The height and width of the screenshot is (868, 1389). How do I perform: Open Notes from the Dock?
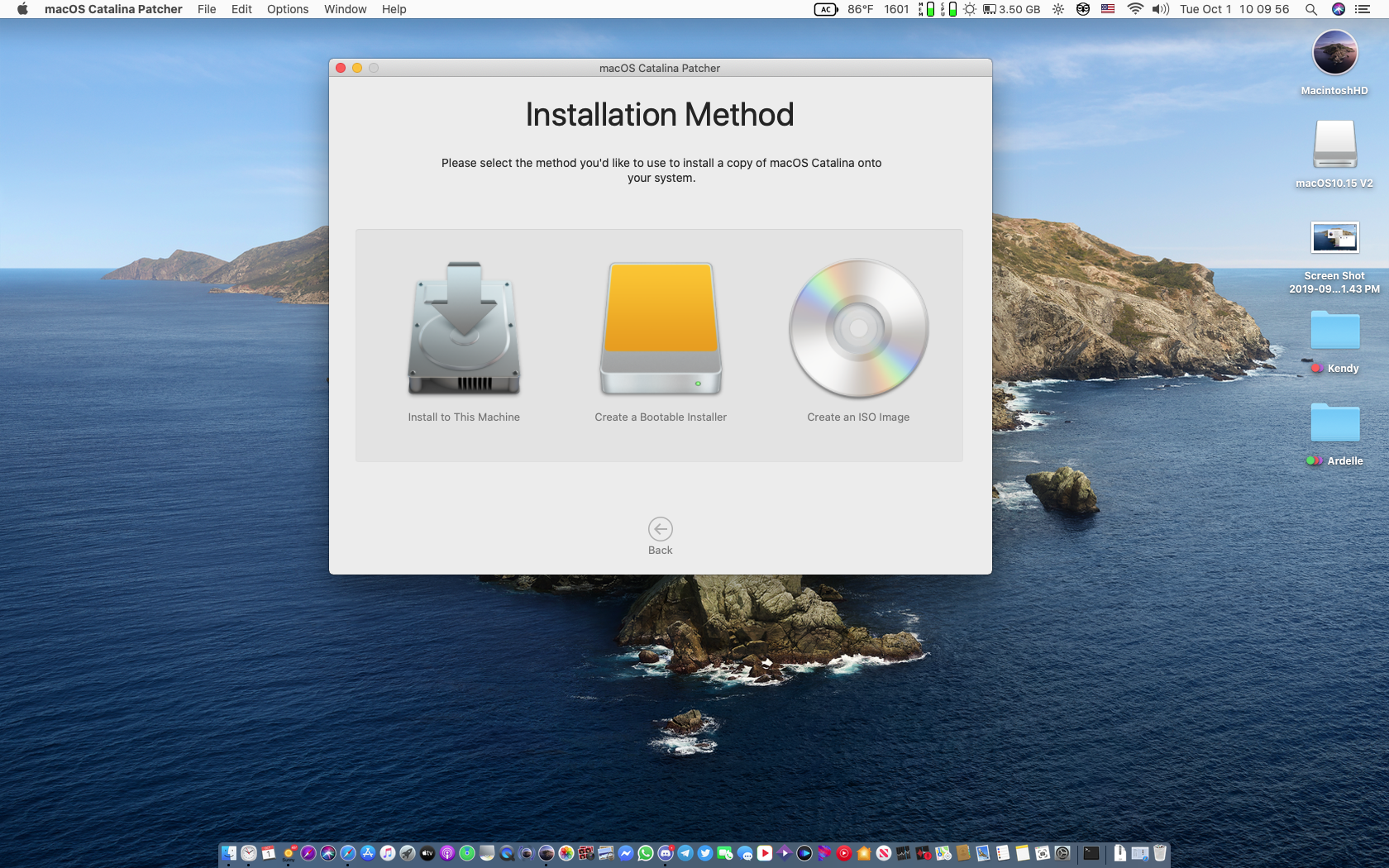[x=1023, y=853]
